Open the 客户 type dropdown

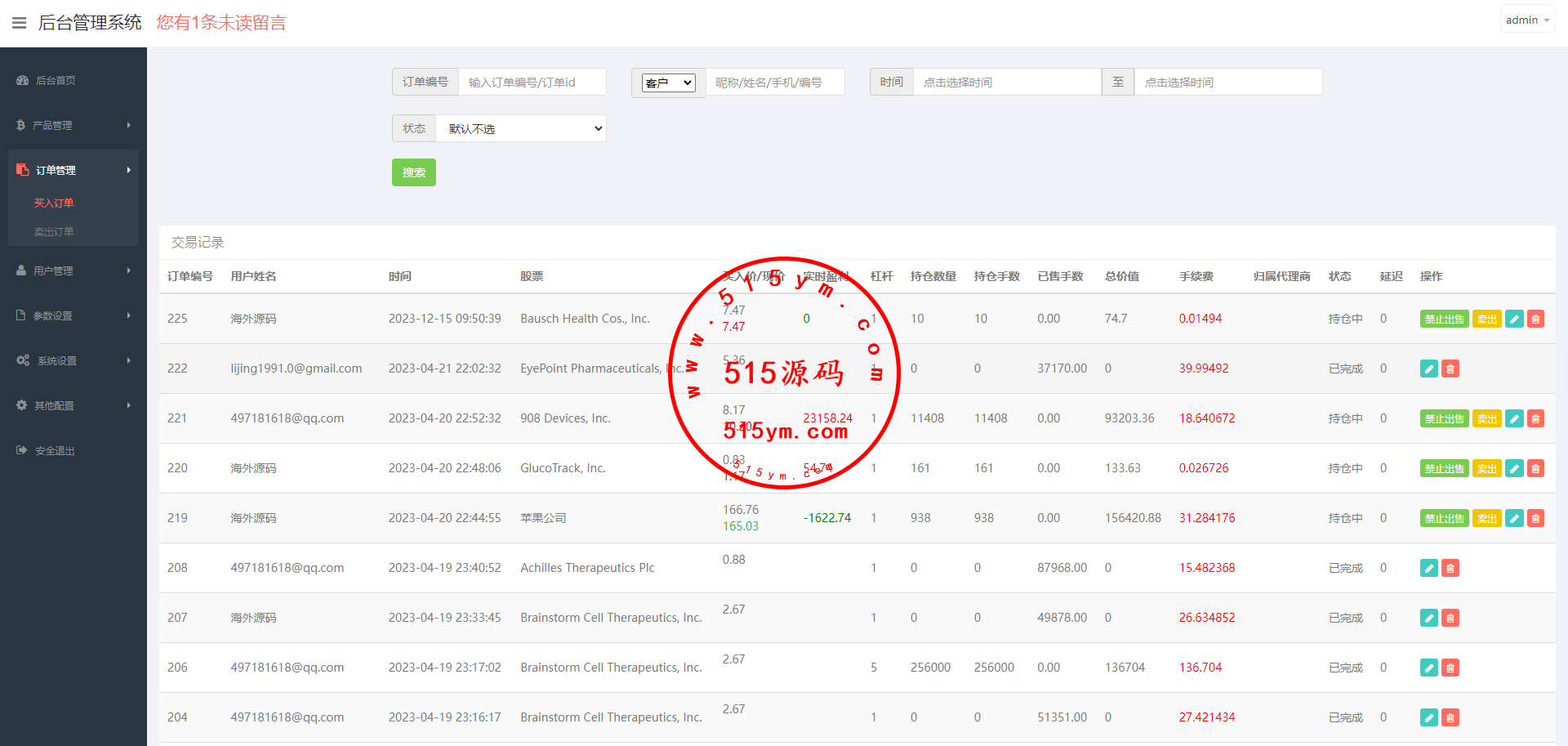(668, 83)
